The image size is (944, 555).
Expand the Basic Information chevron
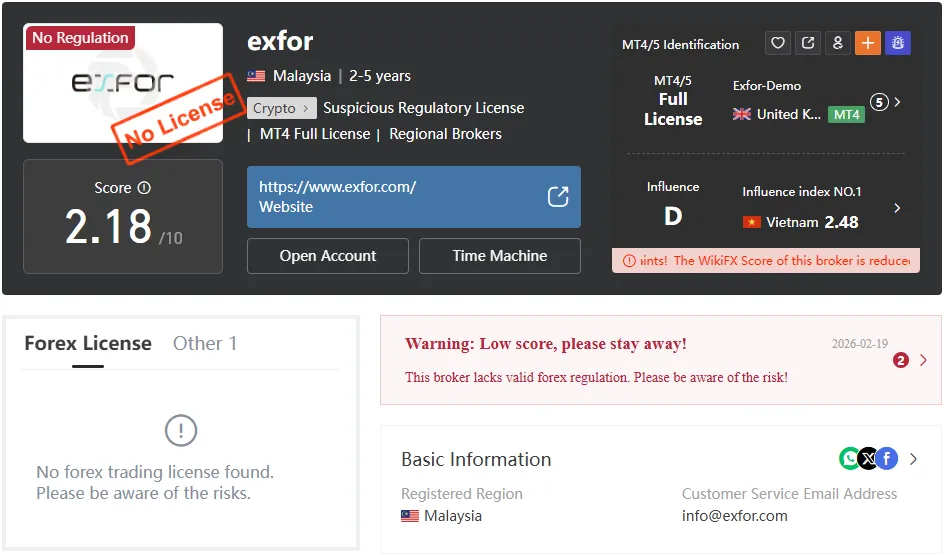[913, 459]
